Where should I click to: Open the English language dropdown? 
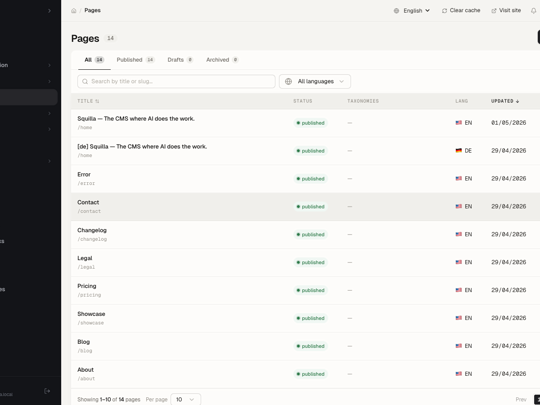(412, 11)
